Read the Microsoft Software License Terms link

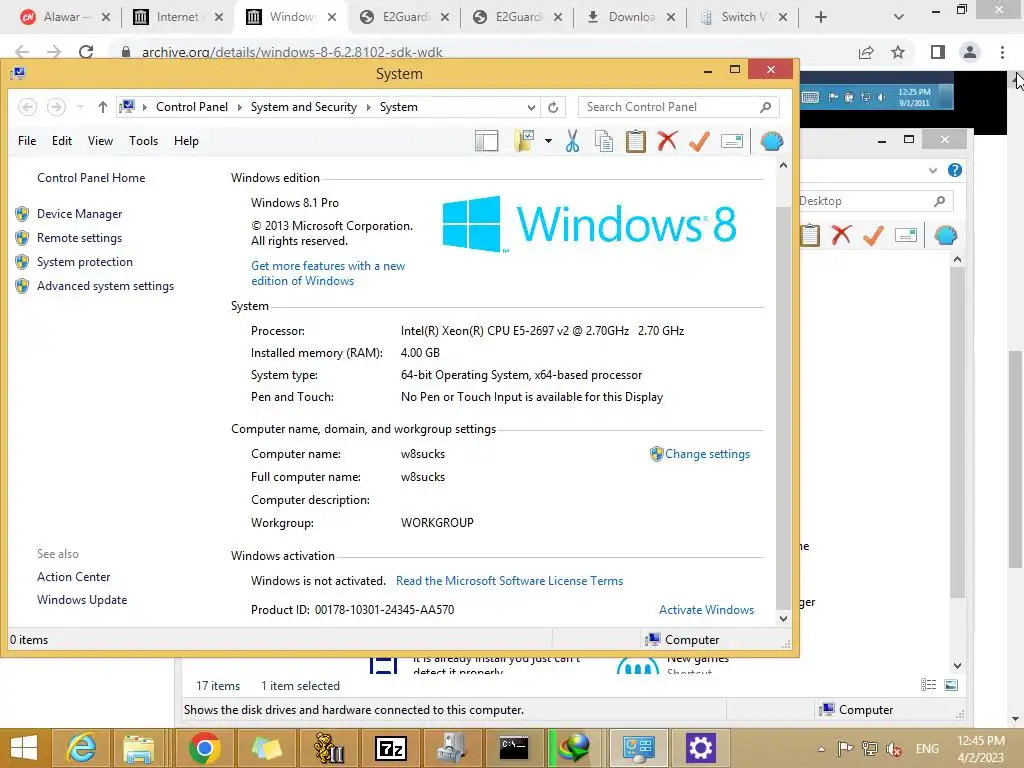509,581
